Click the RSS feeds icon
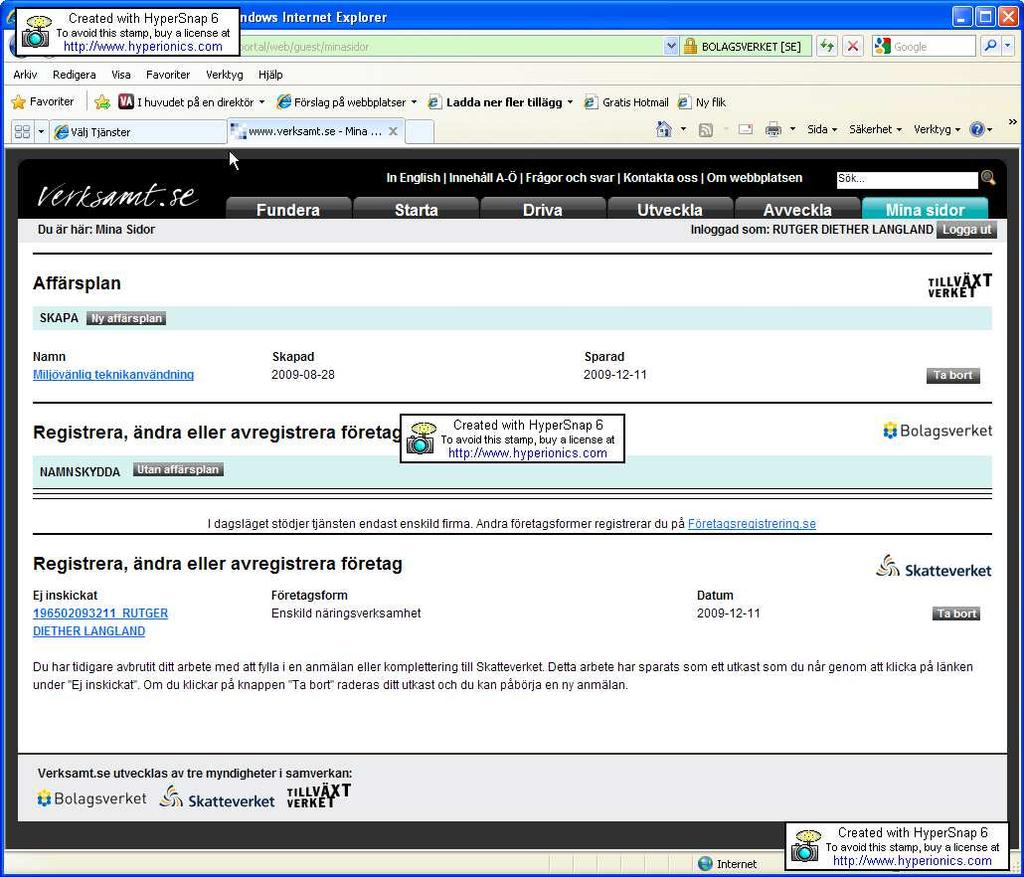 click(x=705, y=129)
